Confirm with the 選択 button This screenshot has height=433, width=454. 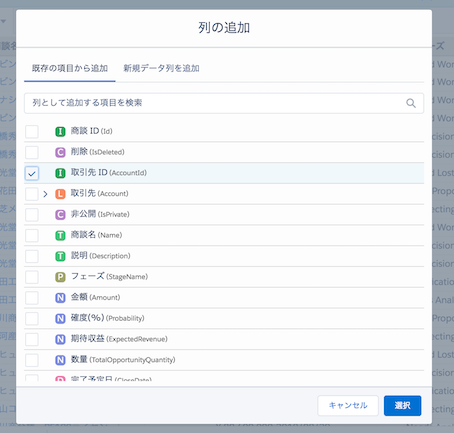click(402, 405)
